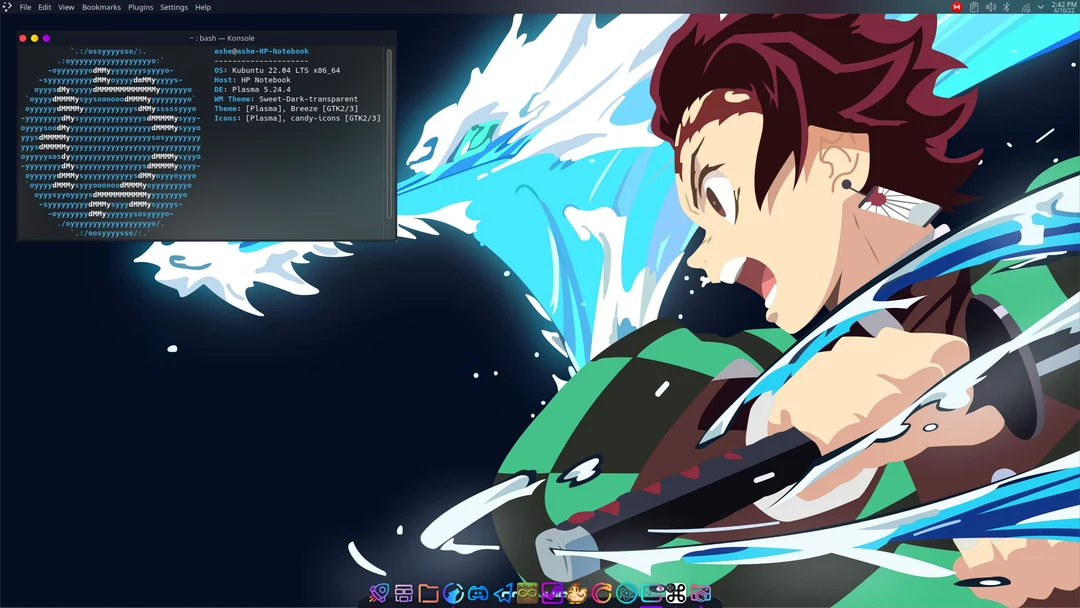Image resolution: width=1080 pixels, height=608 pixels.
Task: Launch the rocket icon at the dock's left
Action: pos(378,593)
